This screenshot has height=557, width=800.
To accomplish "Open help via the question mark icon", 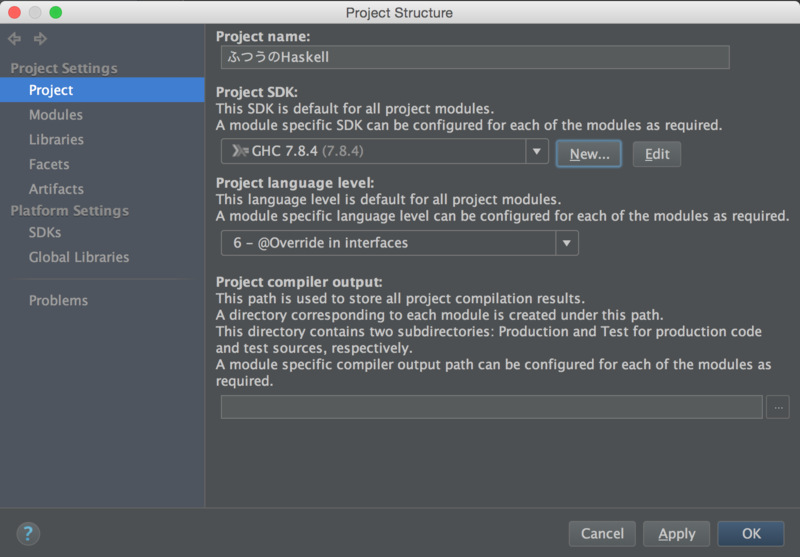I will tap(28, 534).
